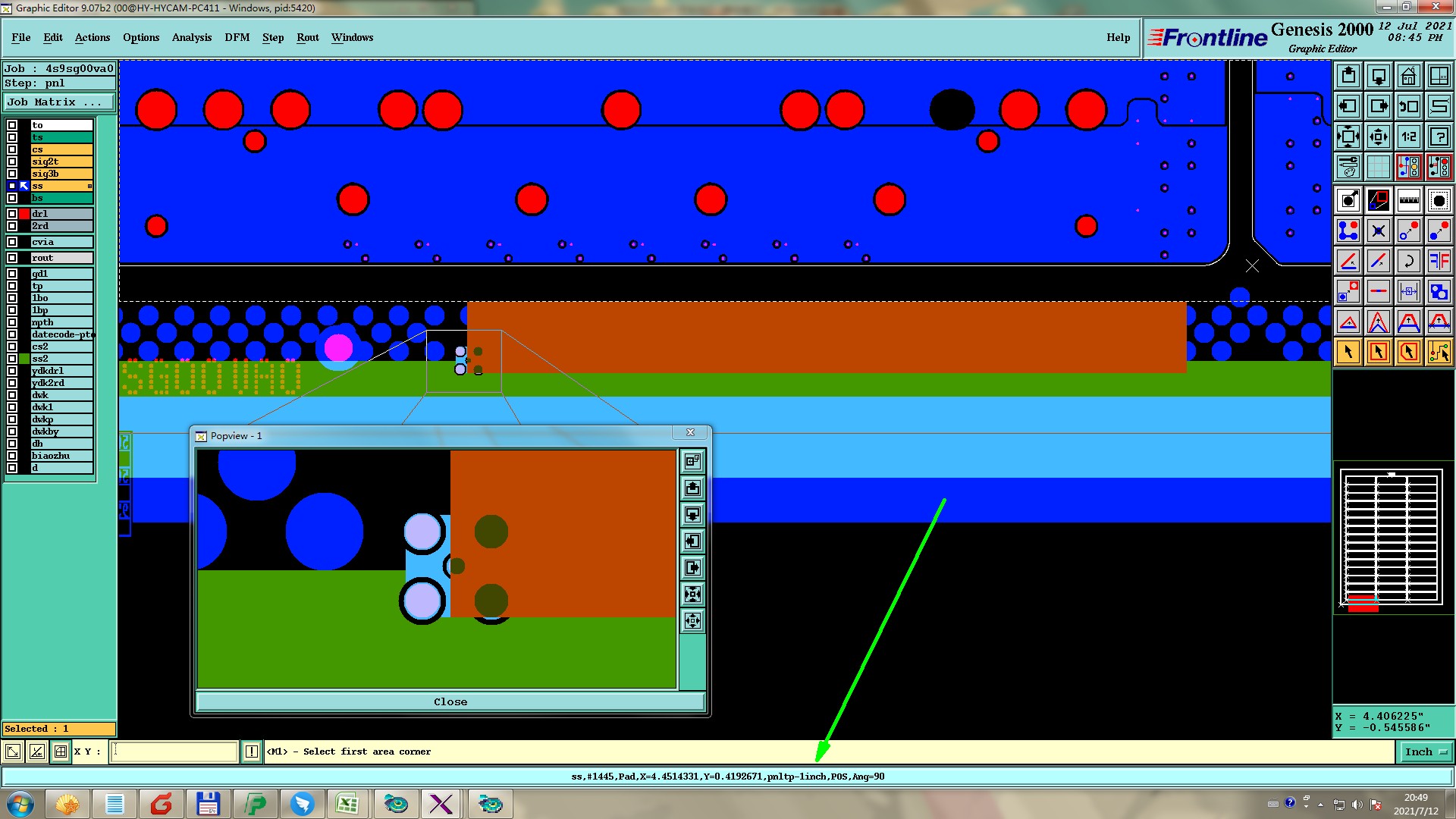The width and height of the screenshot is (1456, 819).
Task: Toggle the biaozhu layer display checkbox
Action: click(12, 456)
